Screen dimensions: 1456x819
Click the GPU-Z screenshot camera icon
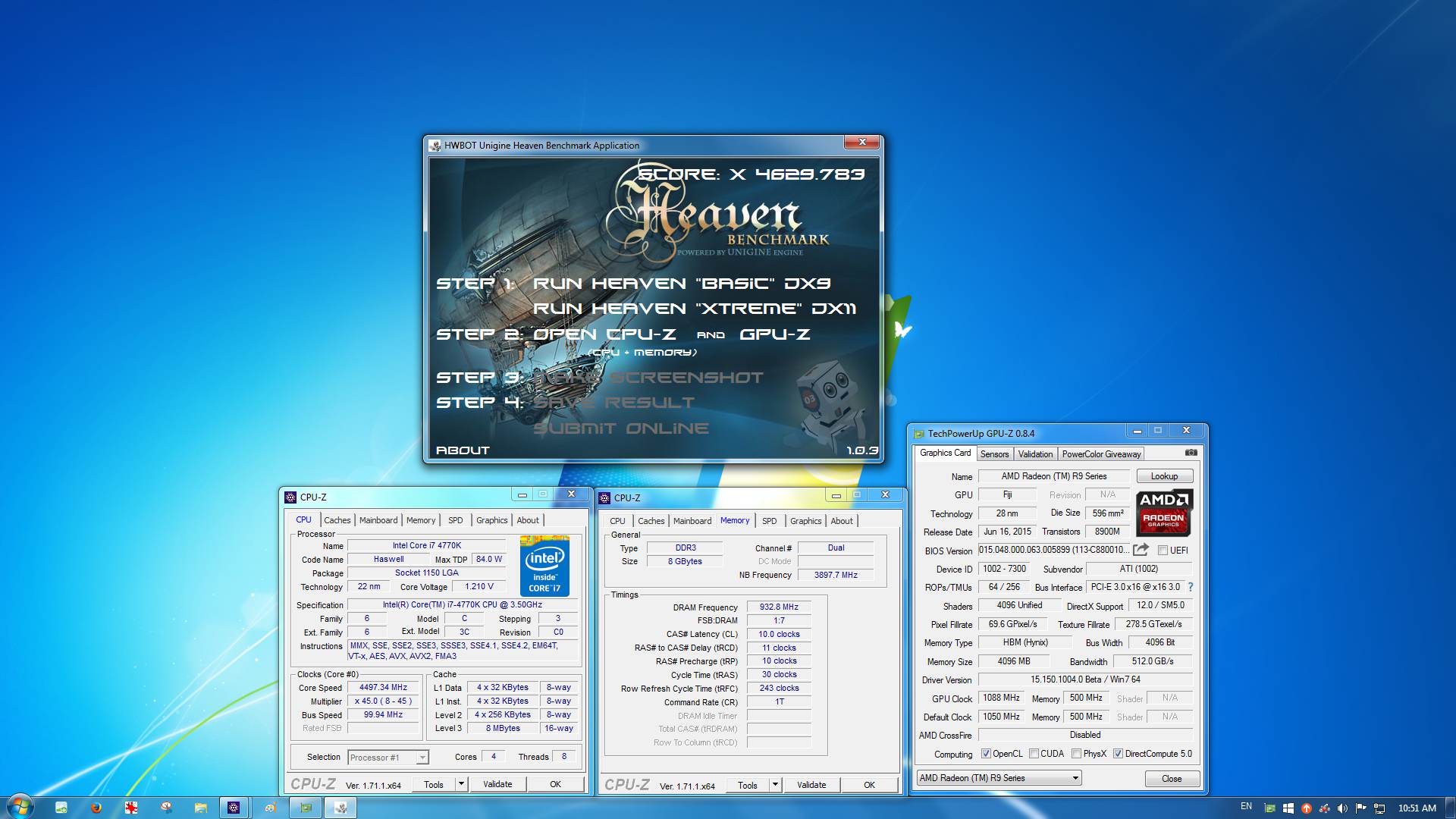(x=1191, y=453)
